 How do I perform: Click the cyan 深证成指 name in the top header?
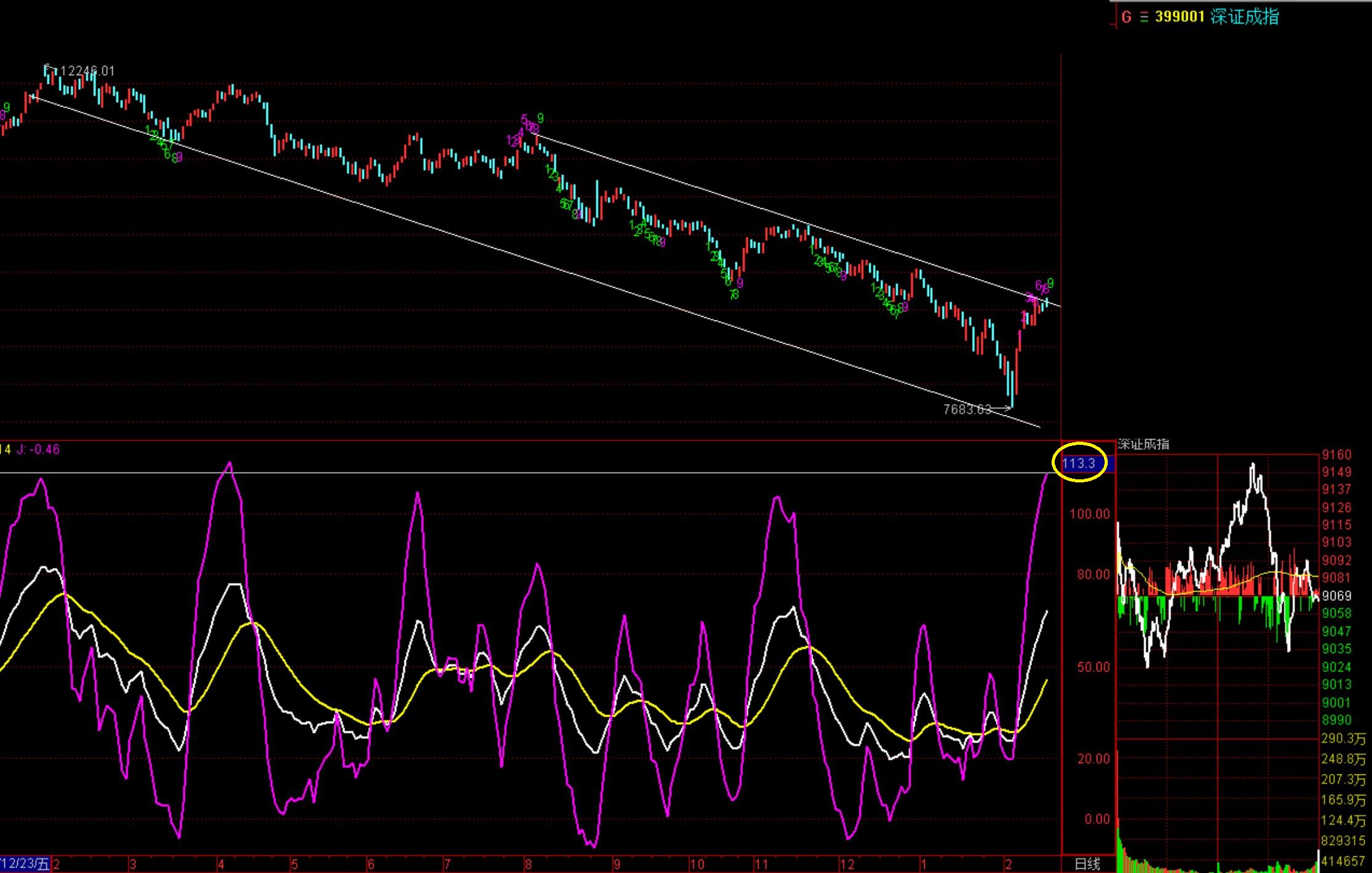pos(1244,17)
